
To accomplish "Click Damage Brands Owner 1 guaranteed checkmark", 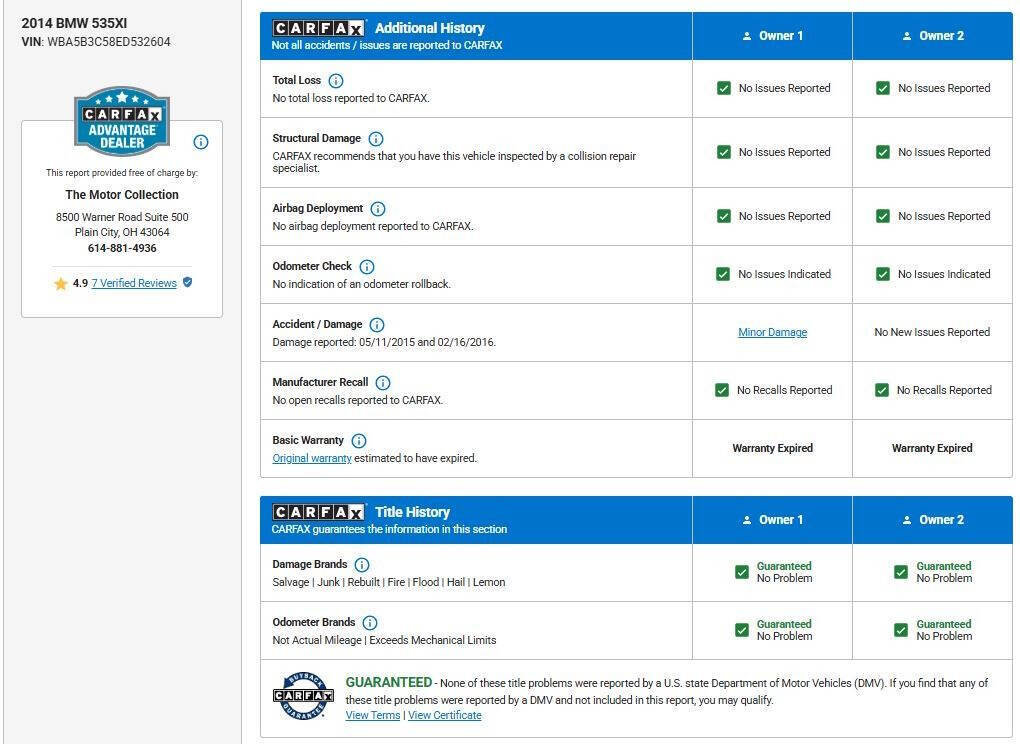I will pyautogui.click(x=742, y=572).
